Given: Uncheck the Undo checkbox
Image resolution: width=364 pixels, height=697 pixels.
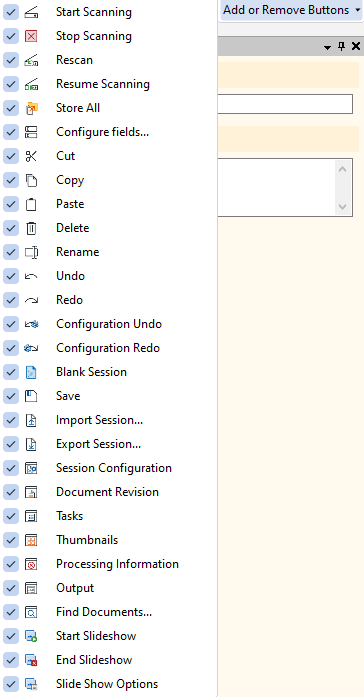Looking at the screenshot, I should pos(11,276).
